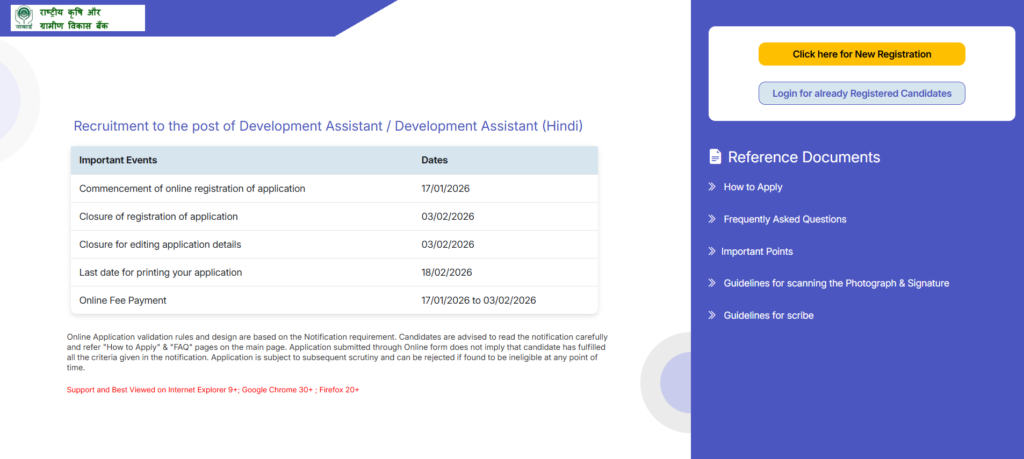Click chevron icon beside Guidelines for scanning Photograph

(712, 283)
